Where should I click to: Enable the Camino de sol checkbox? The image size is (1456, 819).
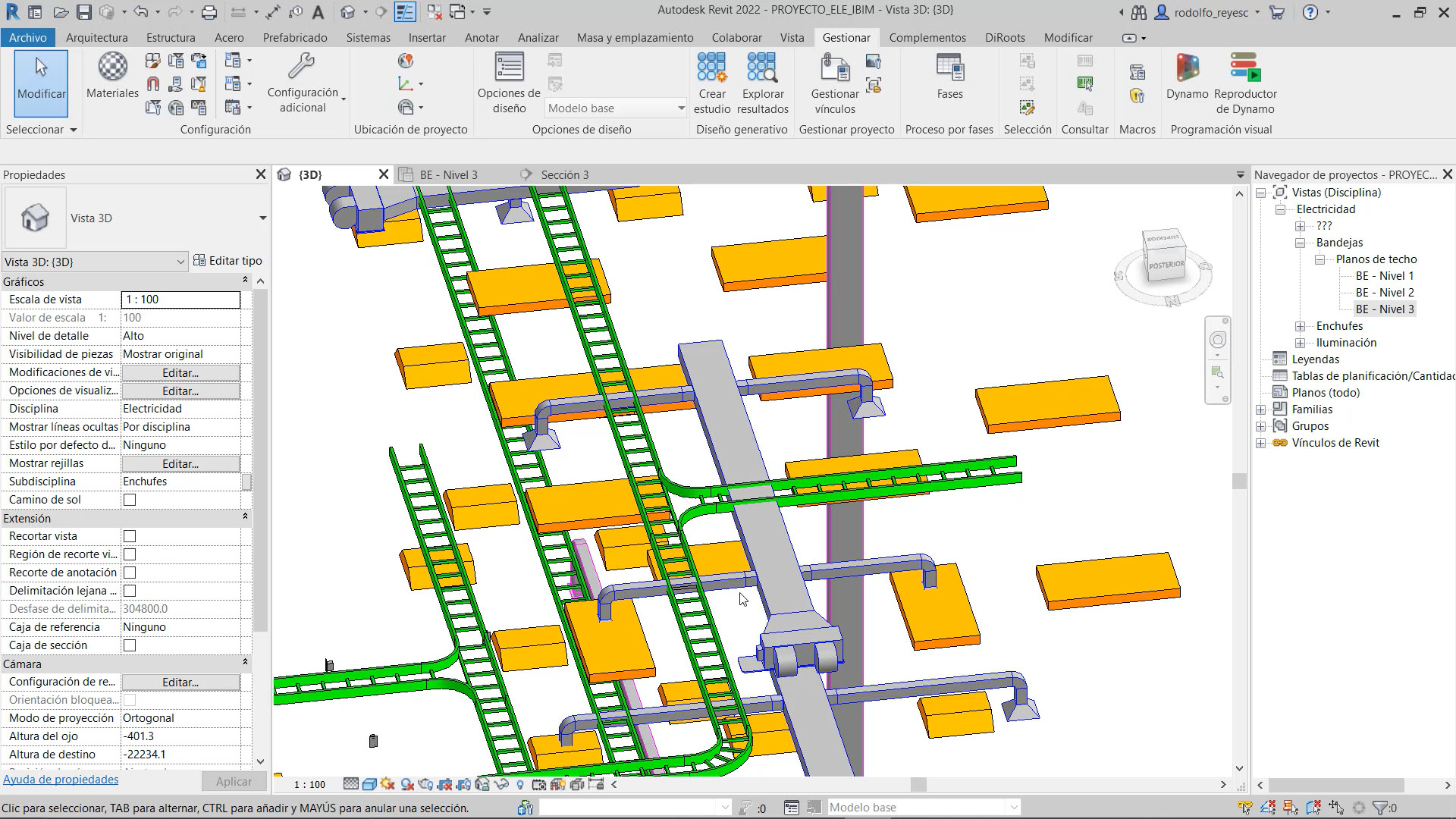pyautogui.click(x=129, y=499)
